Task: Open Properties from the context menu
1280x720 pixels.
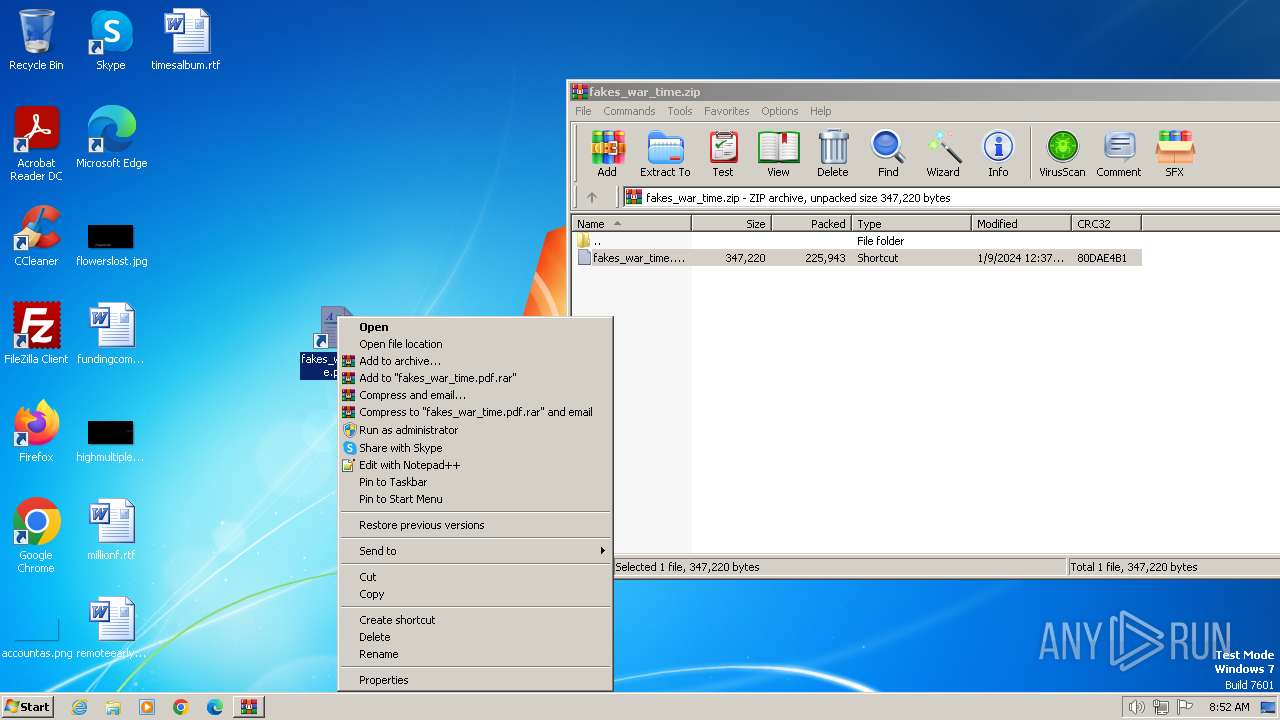Action: click(x=475, y=680)
